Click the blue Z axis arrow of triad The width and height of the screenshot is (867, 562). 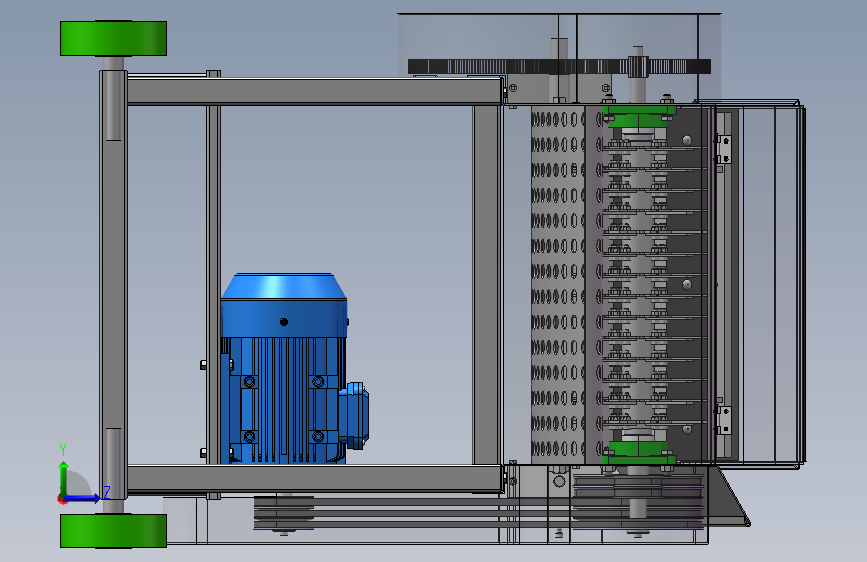[83, 498]
